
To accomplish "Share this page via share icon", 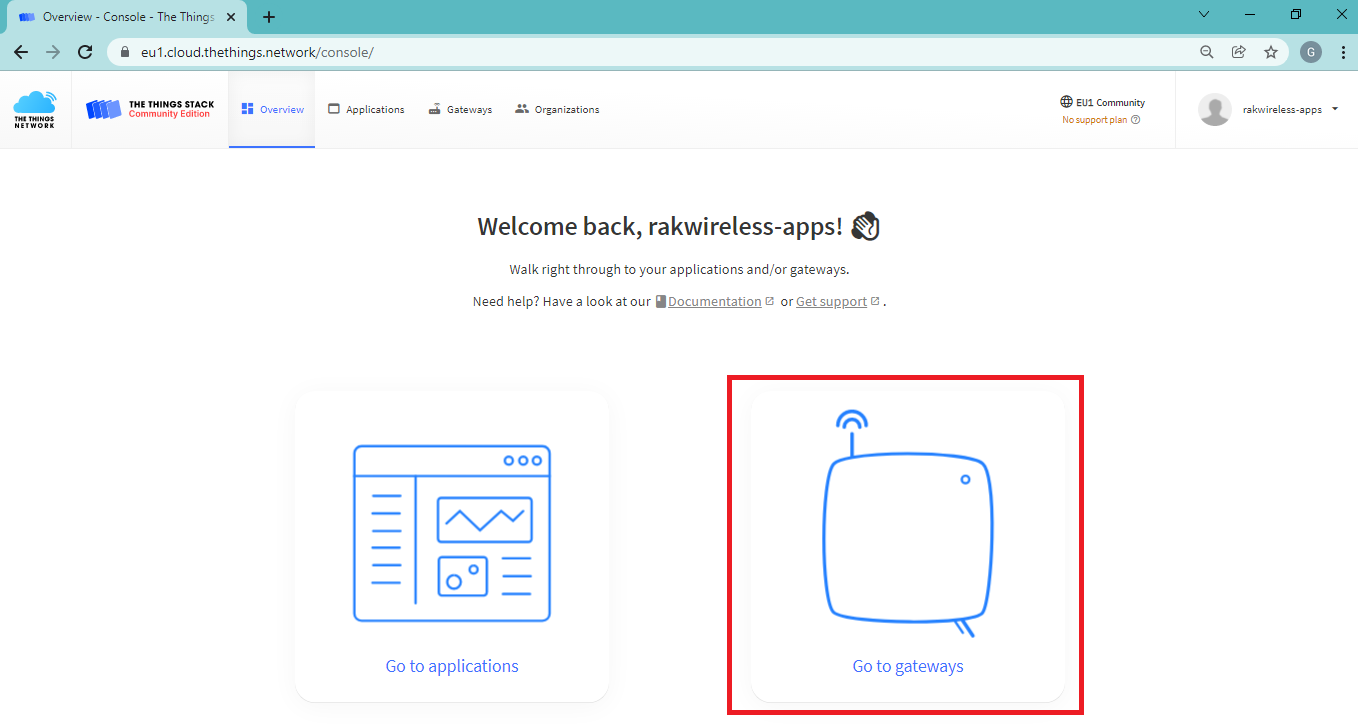I will click(1238, 52).
